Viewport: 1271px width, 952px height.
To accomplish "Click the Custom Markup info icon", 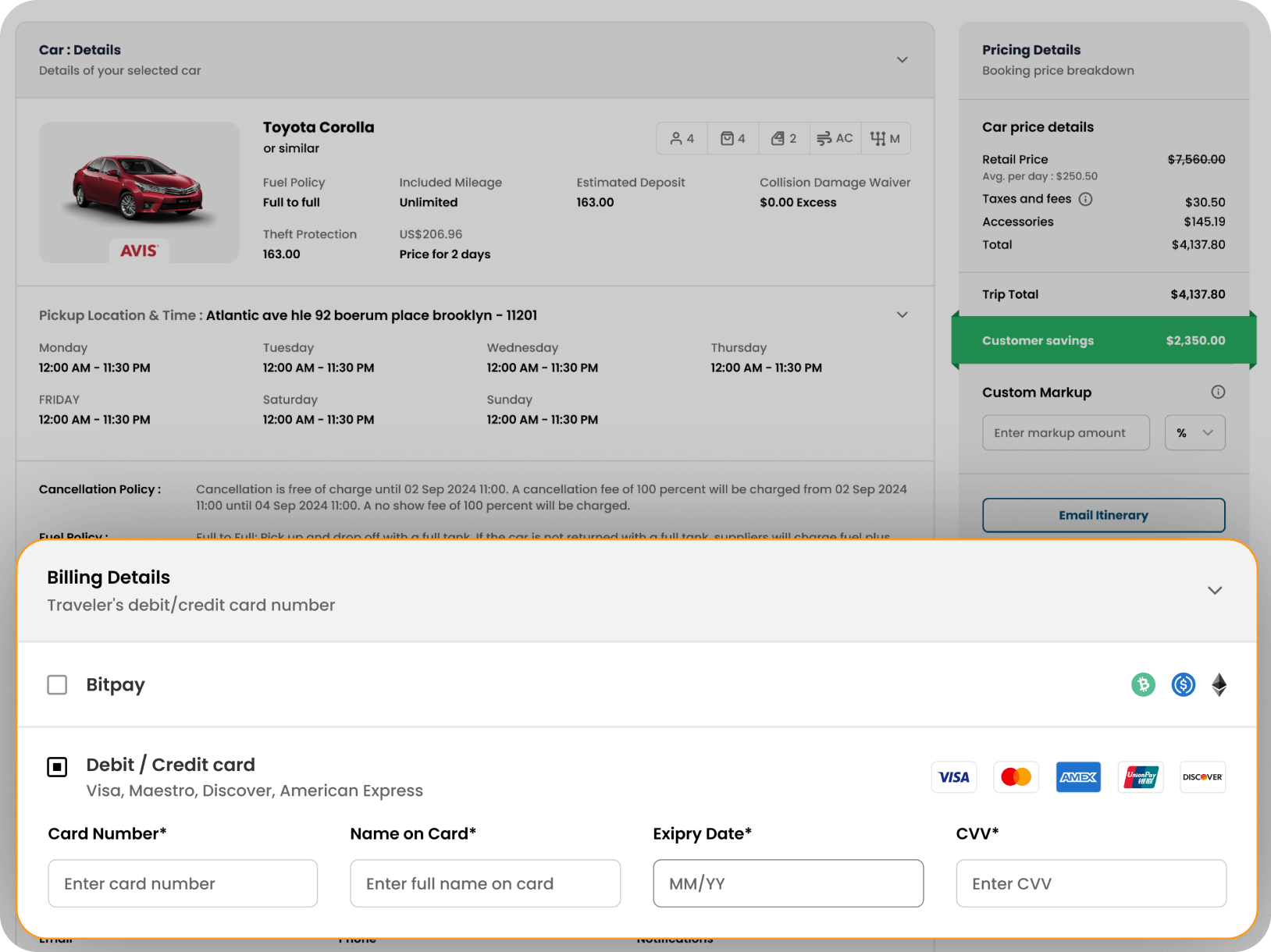I will pos(1217,393).
